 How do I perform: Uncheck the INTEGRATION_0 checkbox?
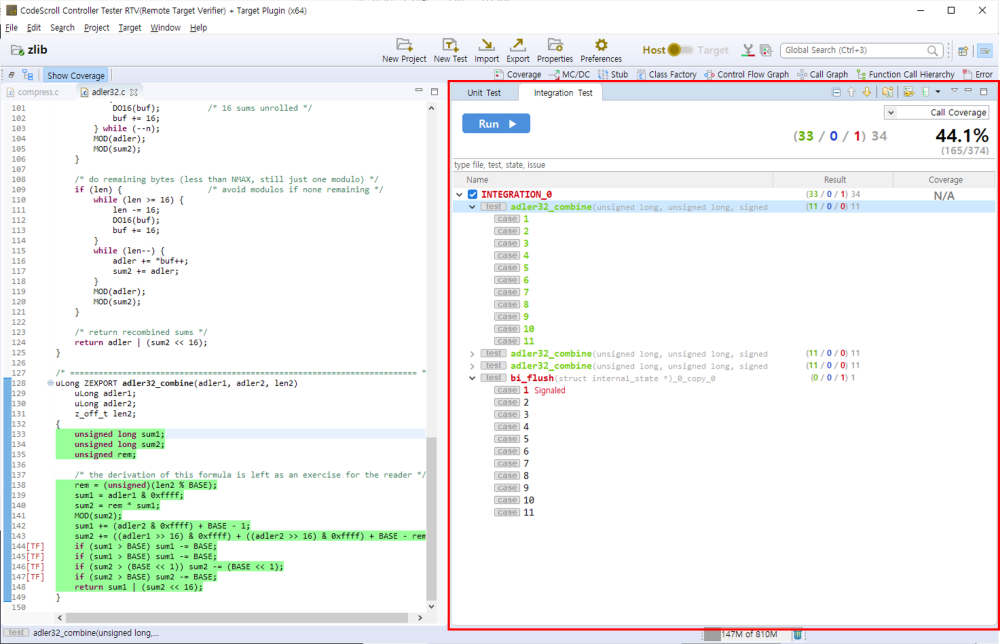(473, 194)
